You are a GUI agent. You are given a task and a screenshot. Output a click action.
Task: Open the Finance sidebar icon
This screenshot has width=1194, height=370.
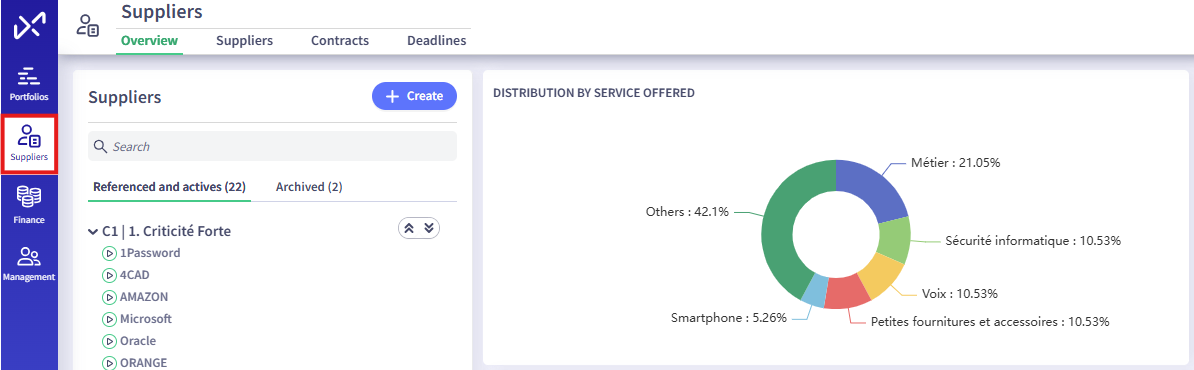28,205
